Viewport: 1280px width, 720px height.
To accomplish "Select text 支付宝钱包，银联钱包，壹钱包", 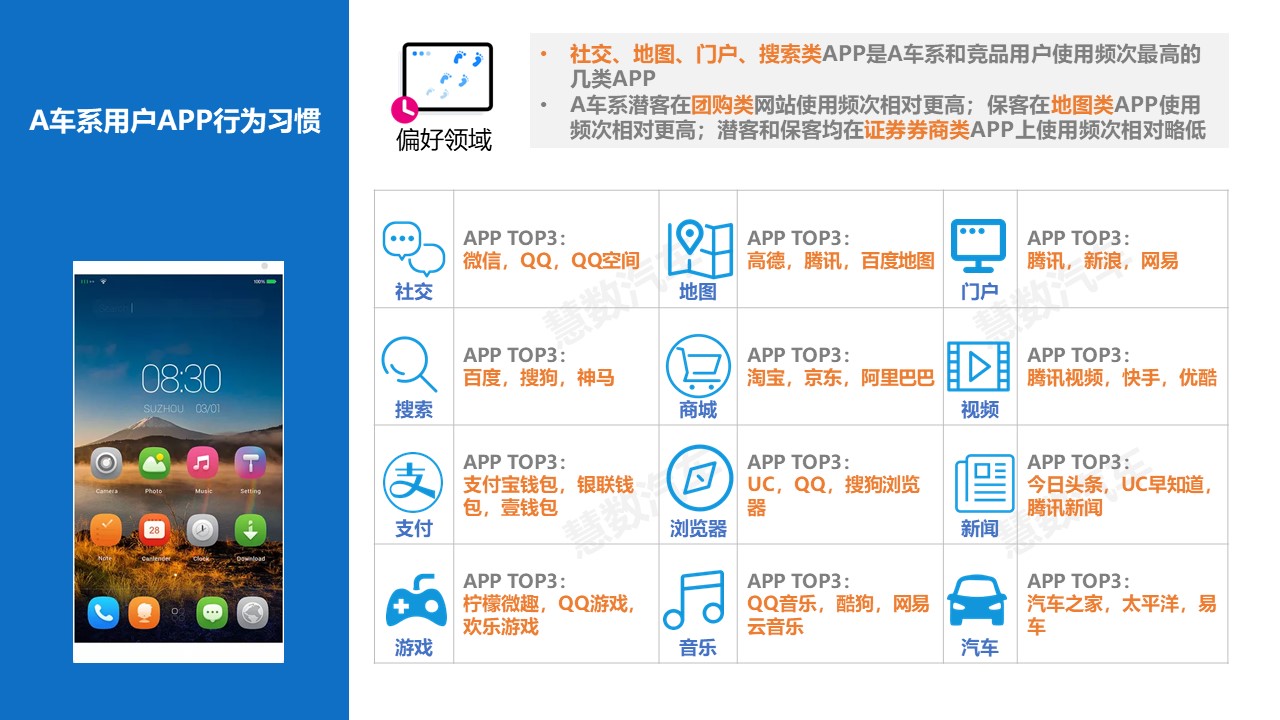I will click(549, 496).
